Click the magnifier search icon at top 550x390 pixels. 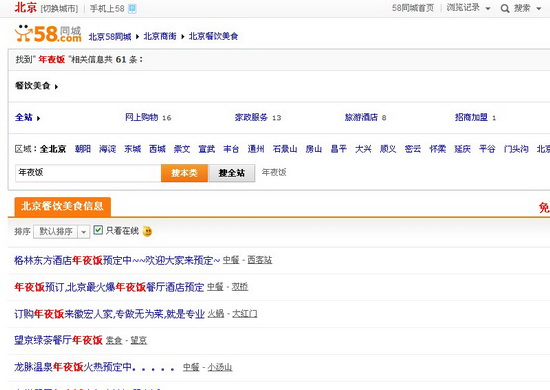(505, 9)
